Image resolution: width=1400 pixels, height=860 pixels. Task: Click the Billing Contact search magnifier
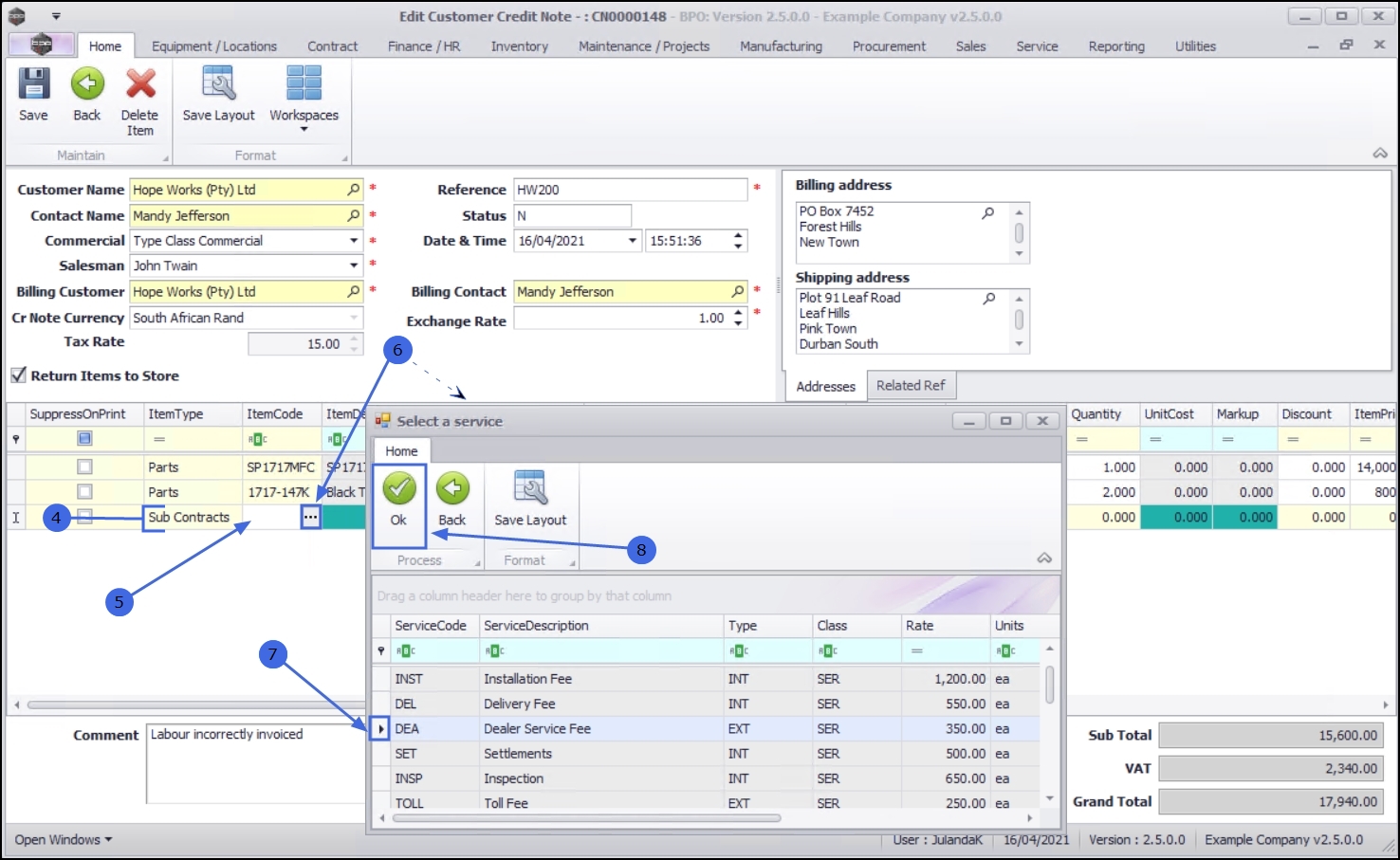coord(738,292)
